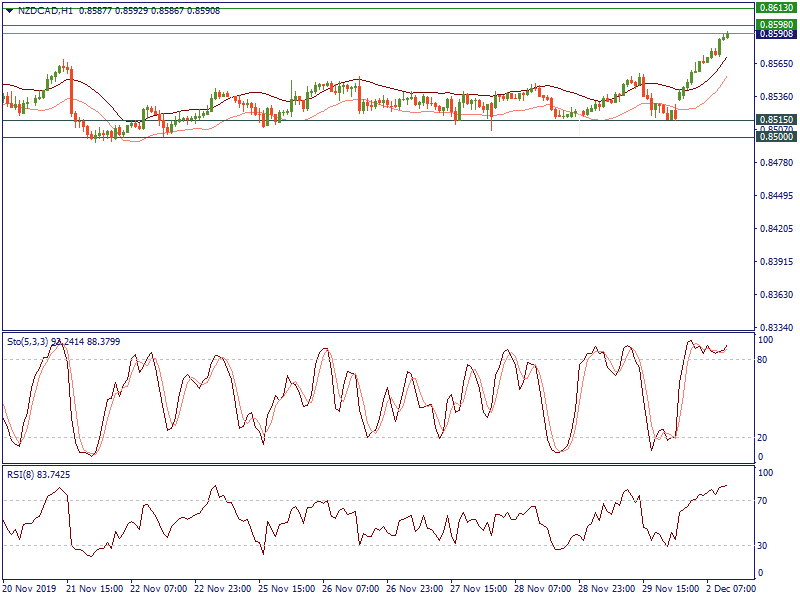800x600 pixels.
Task: Select the green 0.85980 price level tag
Action: point(775,24)
